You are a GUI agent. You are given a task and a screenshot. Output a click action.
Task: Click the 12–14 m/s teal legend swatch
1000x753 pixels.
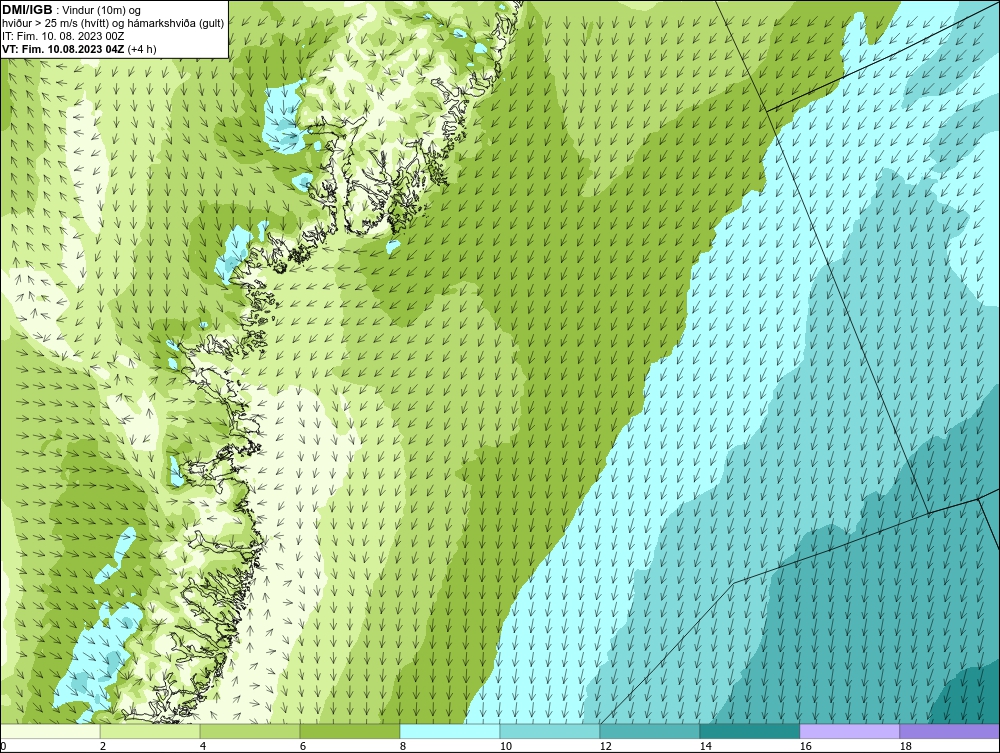[650, 731]
